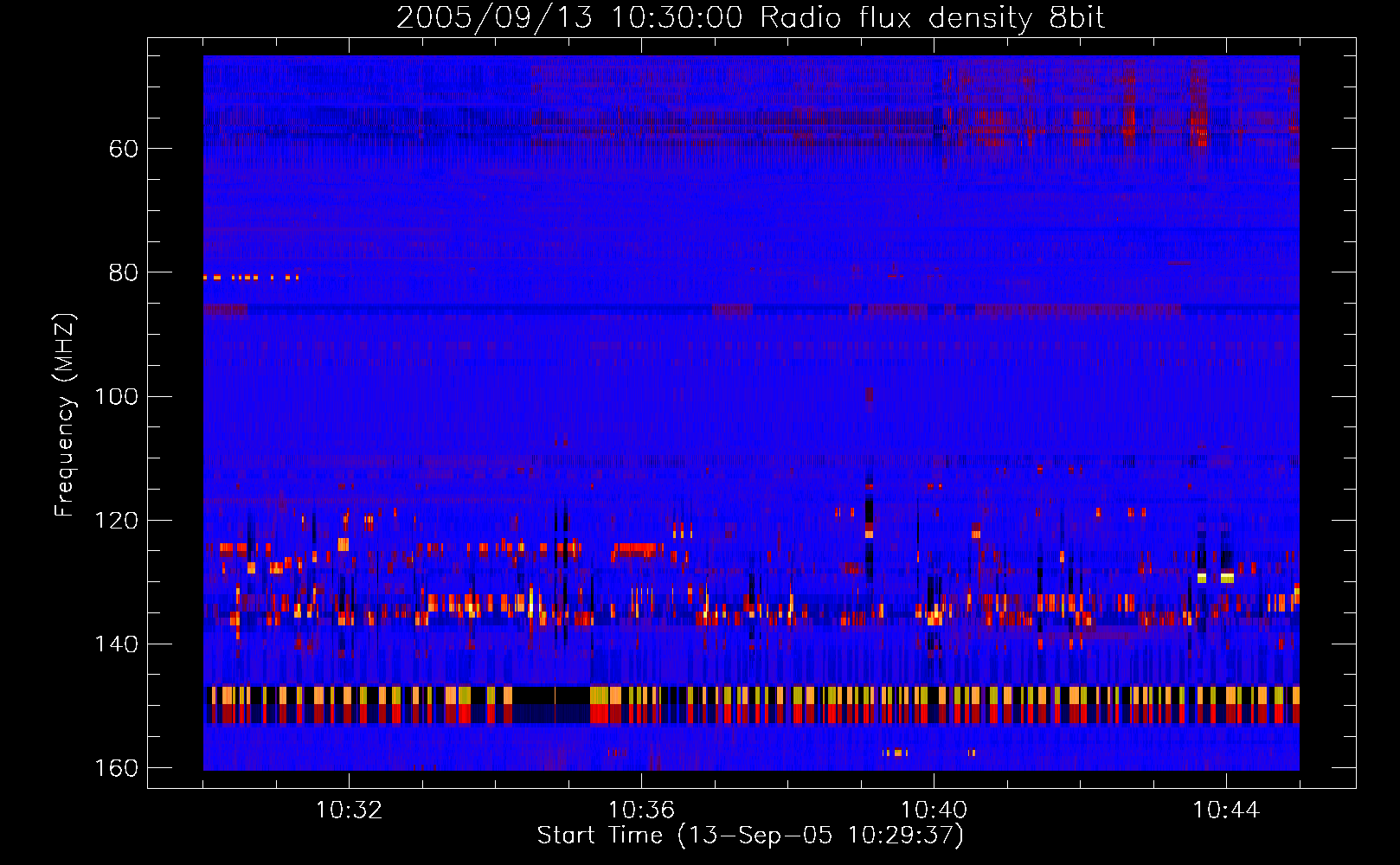The height and width of the screenshot is (865, 1400).
Task: Click the 120 frequency tick label
Action: pos(117,521)
